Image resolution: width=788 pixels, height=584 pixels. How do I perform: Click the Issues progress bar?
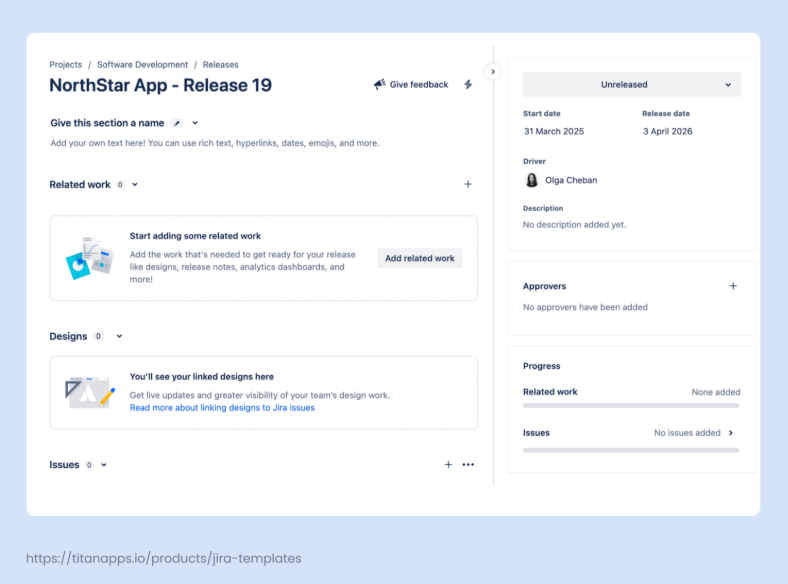click(x=631, y=450)
